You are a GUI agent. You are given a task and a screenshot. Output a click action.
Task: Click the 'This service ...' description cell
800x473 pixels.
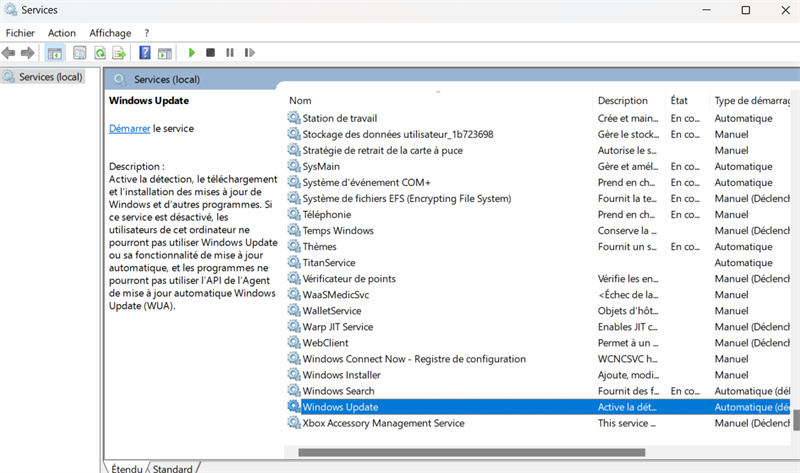tap(627, 422)
